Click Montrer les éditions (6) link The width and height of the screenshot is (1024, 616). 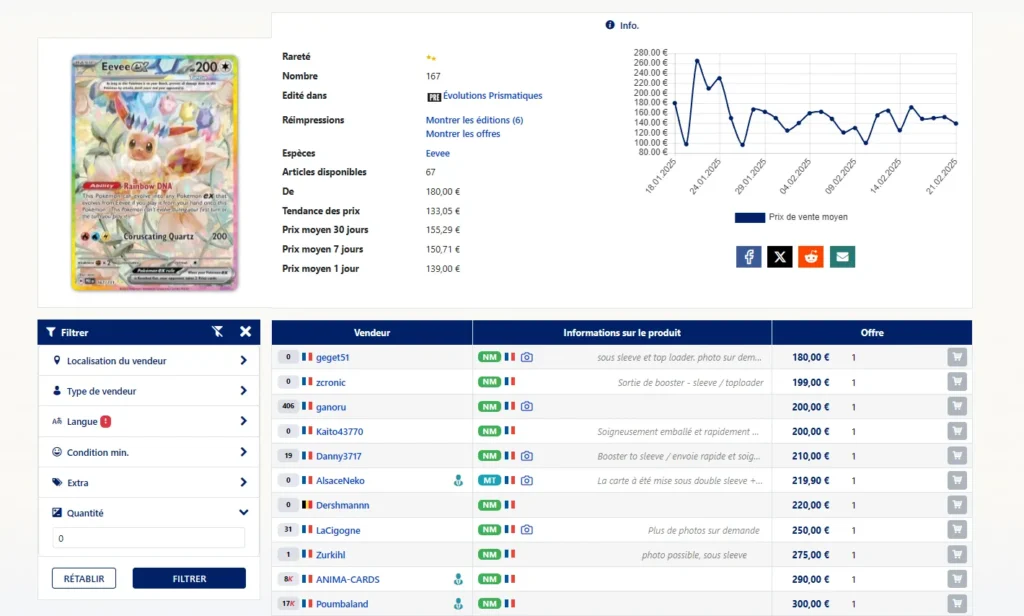point(474,120)
